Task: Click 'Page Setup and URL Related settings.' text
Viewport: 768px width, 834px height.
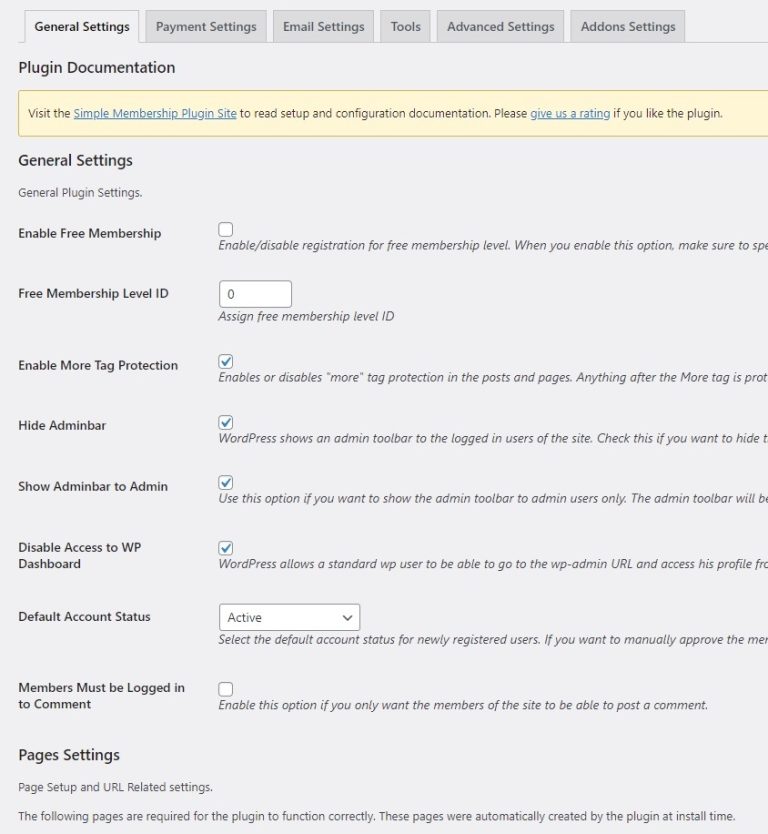Action: click(115, 787)
